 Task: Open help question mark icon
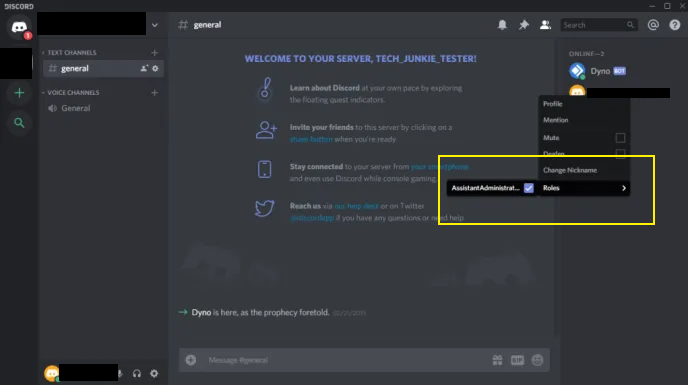[674, 25]
